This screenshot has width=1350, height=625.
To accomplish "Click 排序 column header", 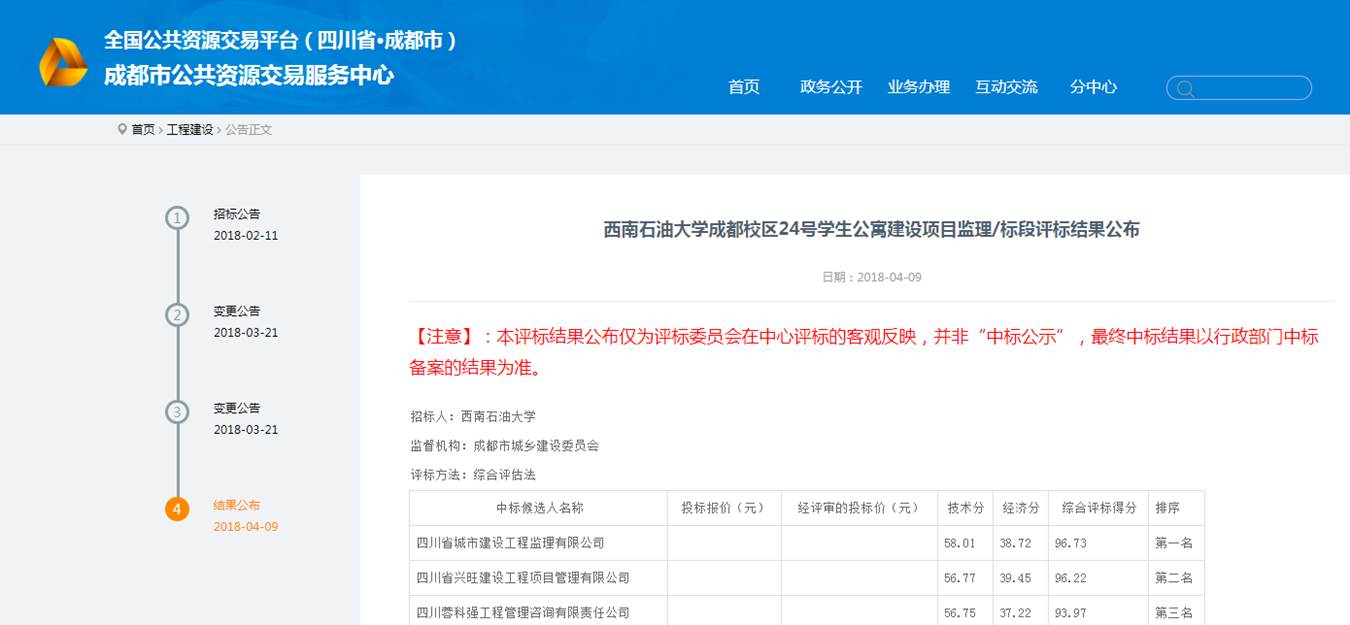I will click(1177, 508).
